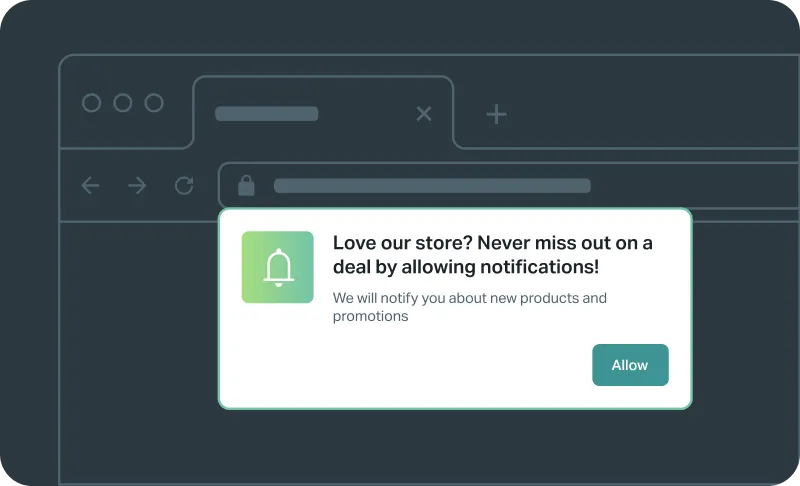This screenshot has height=486, width=800.
Task: Click empty address bar space after the URL
Action: point(694,186)
